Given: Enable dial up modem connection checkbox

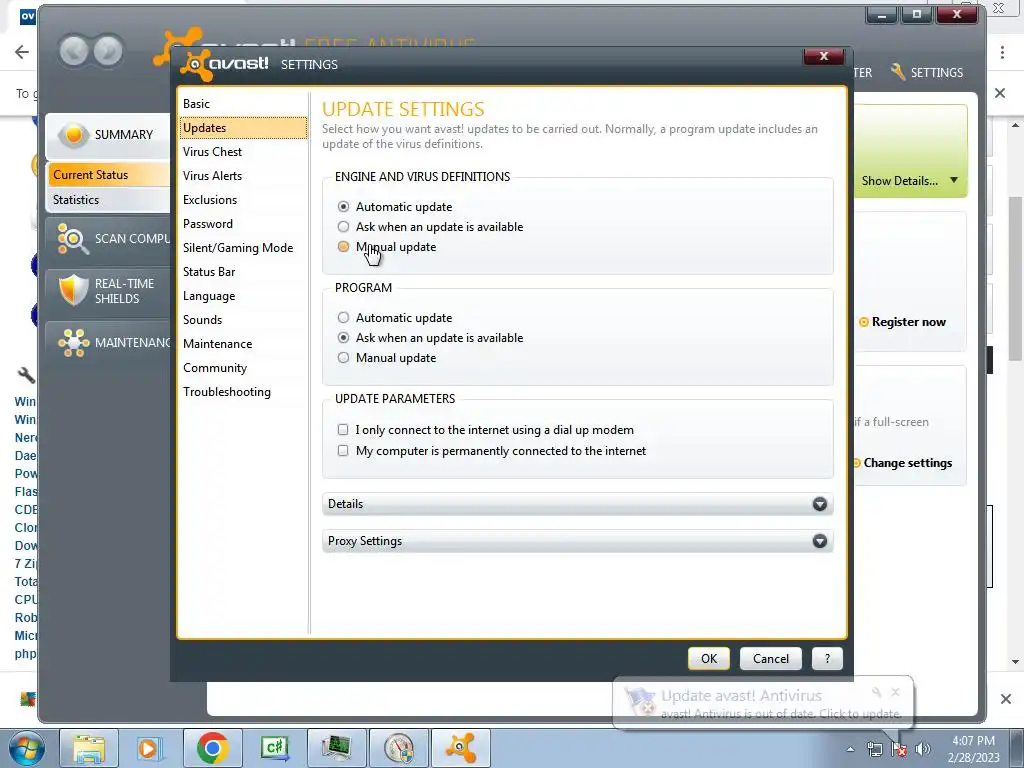Looking at the screenshot, I should 343,430.
